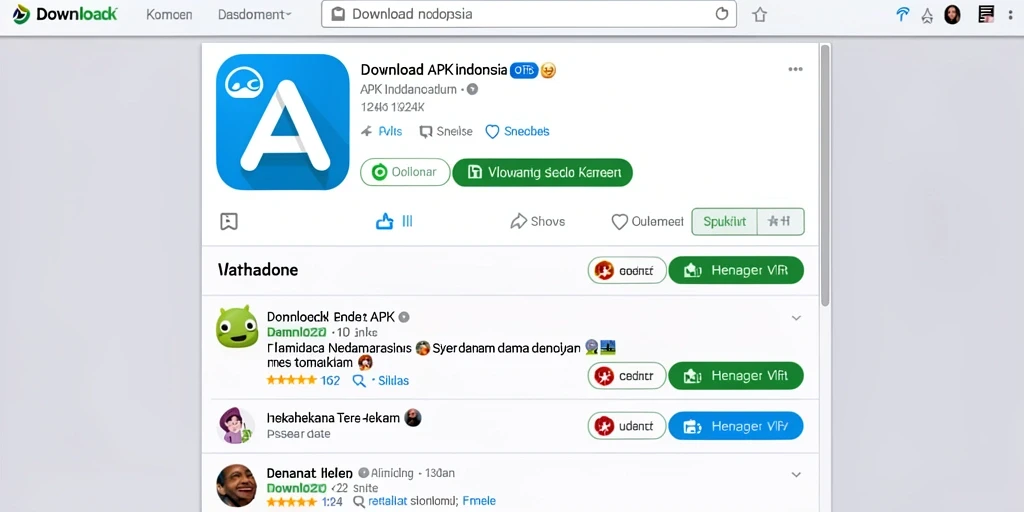
Task: Click the Snelse comment link
Action: click(445, 131)
